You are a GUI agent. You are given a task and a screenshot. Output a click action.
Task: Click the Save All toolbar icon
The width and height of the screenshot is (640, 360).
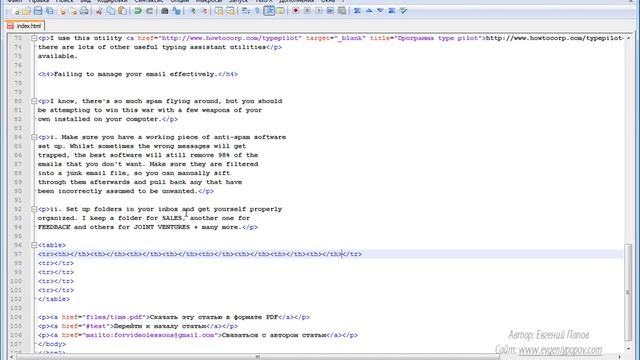coord(50,11)
